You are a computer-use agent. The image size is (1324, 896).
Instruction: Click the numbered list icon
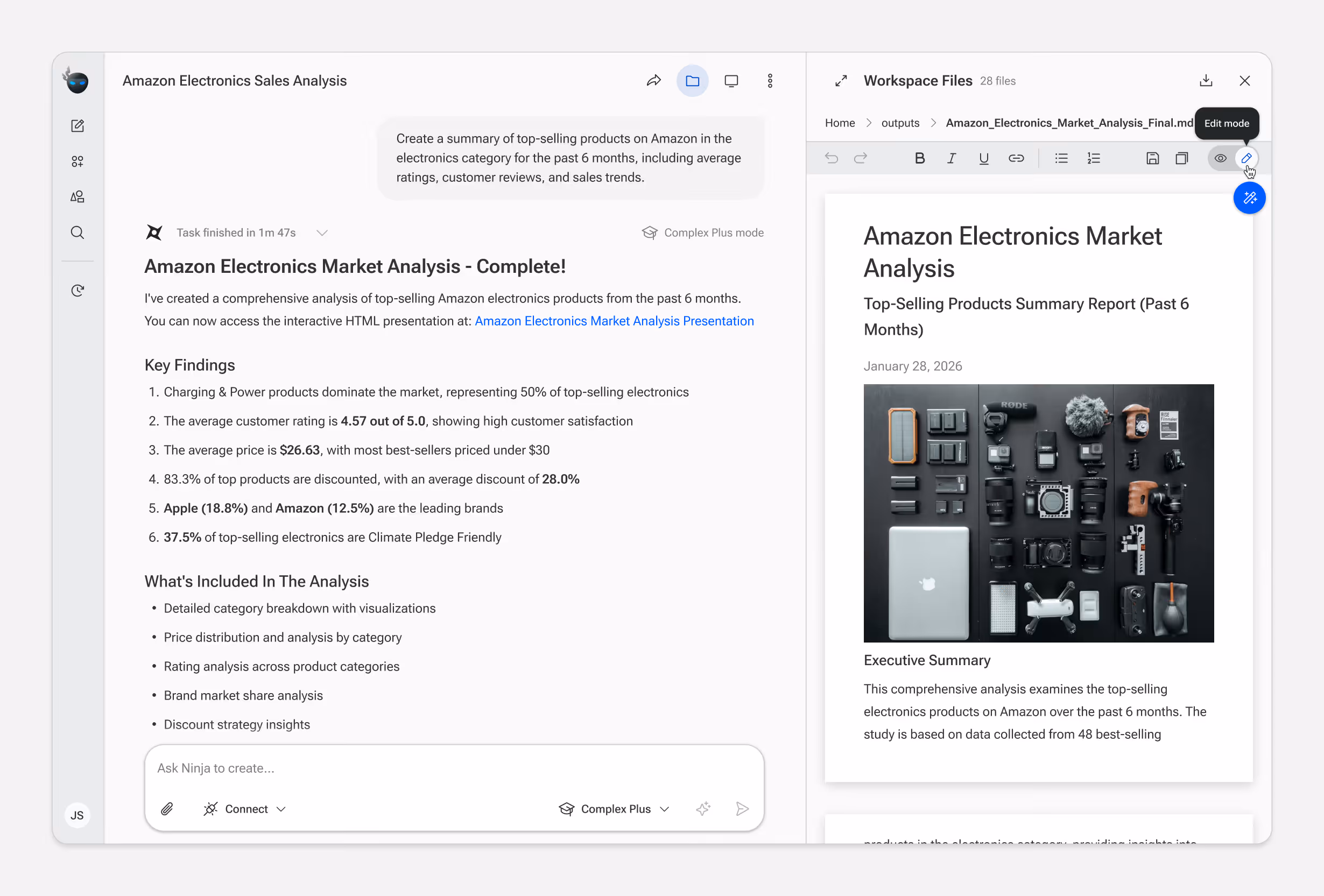(x=1093, y=158)
